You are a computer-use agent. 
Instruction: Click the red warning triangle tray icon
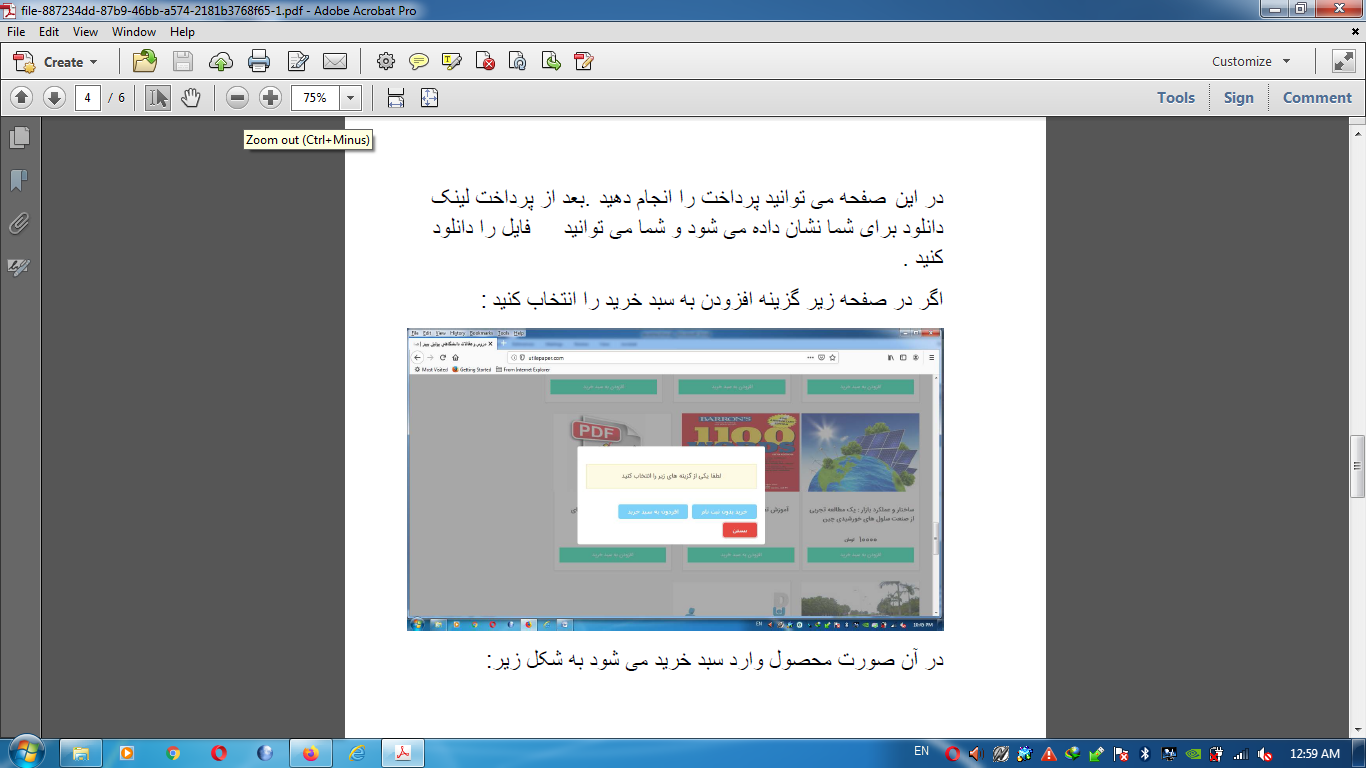pyautogui.click(x=1049, y=754)
